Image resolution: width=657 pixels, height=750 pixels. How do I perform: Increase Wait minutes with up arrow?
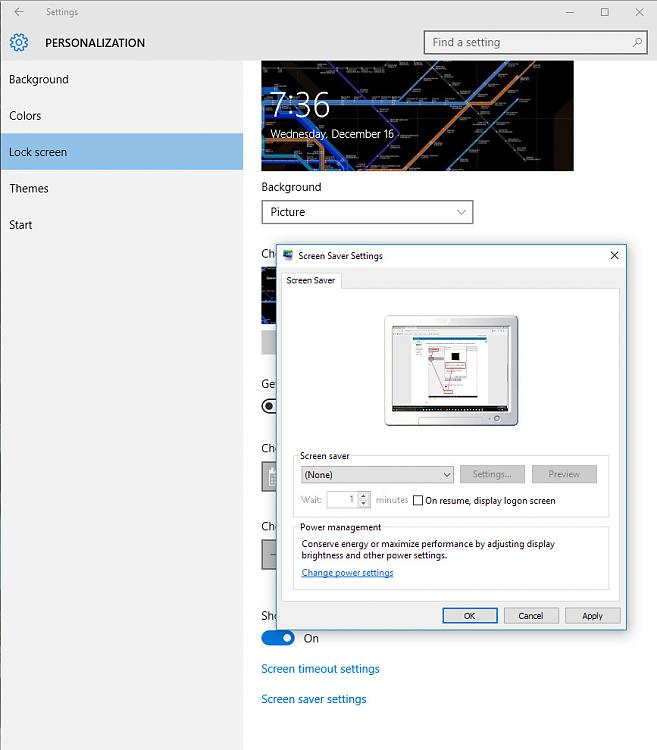pos(364,496)
